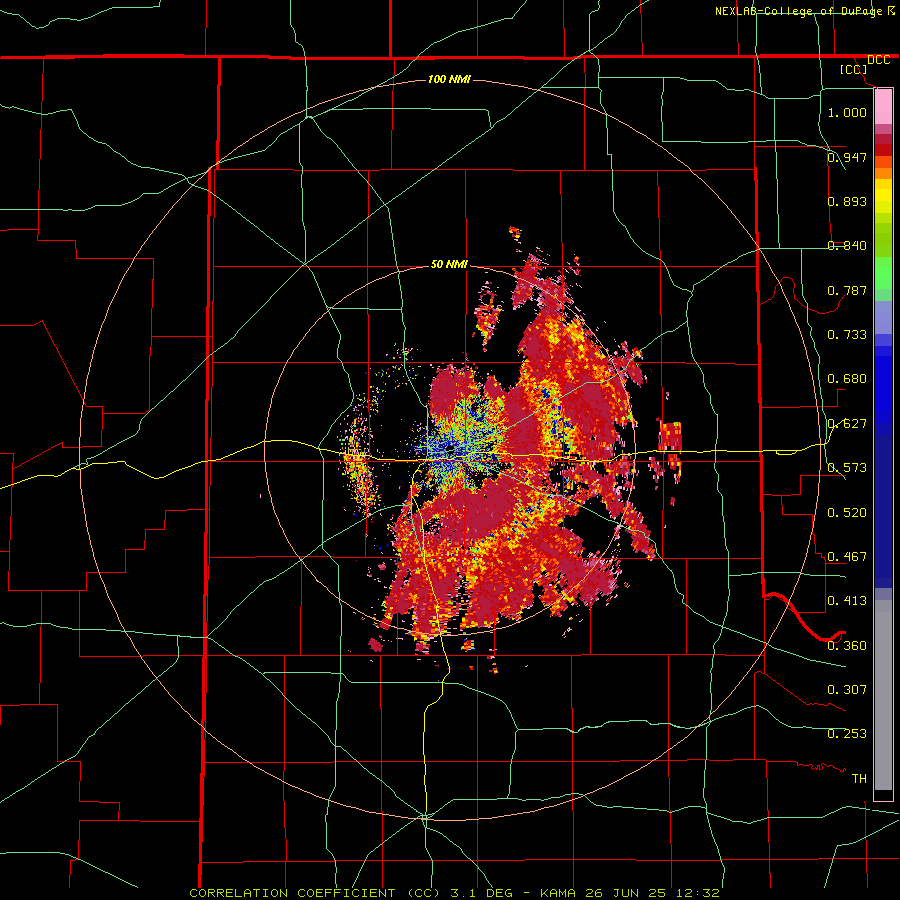
Task: Click the 50 NMI range ring label
Action: [449, 264]
